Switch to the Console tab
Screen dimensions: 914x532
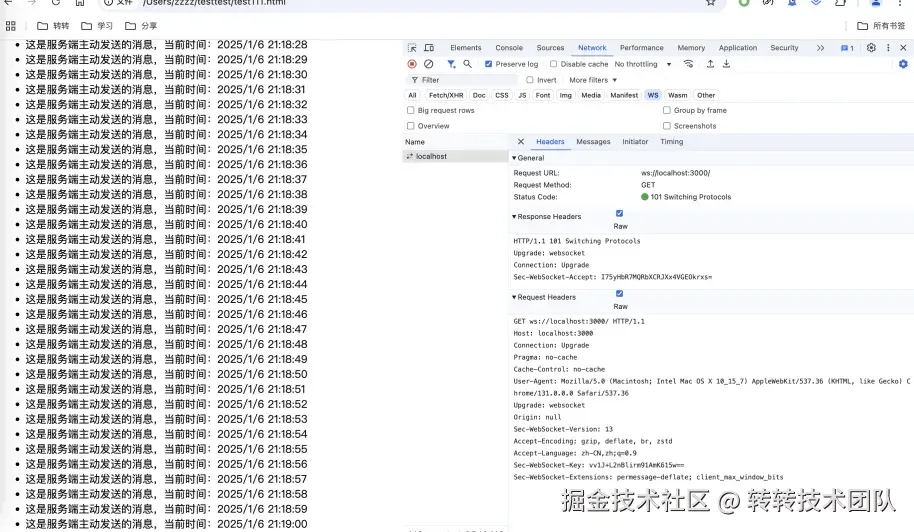click(x=509, y=48)
